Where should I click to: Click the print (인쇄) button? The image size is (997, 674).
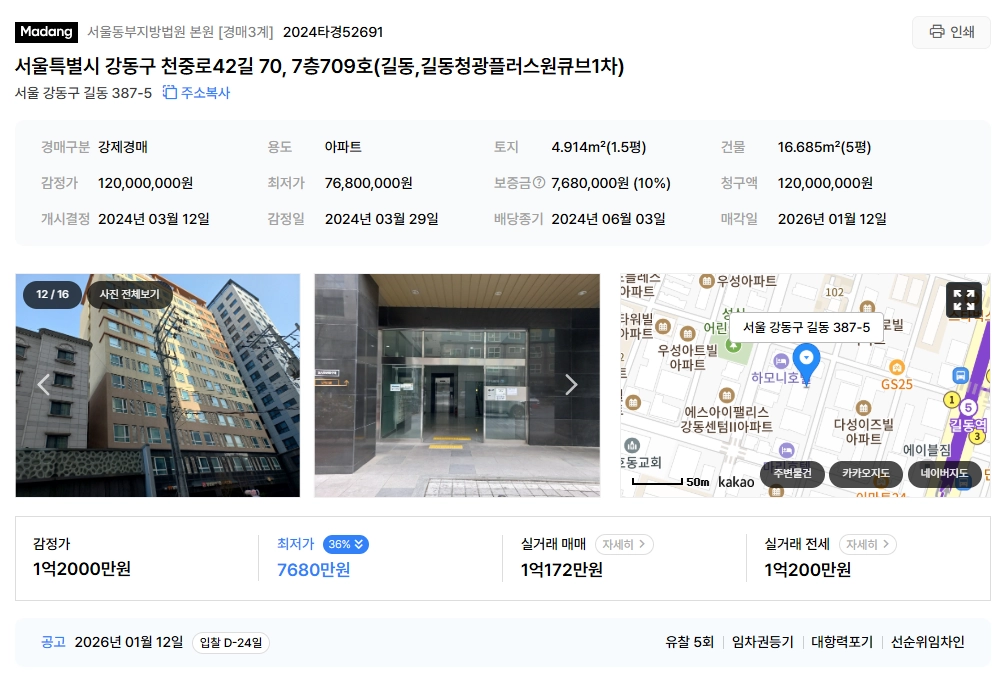951,32
